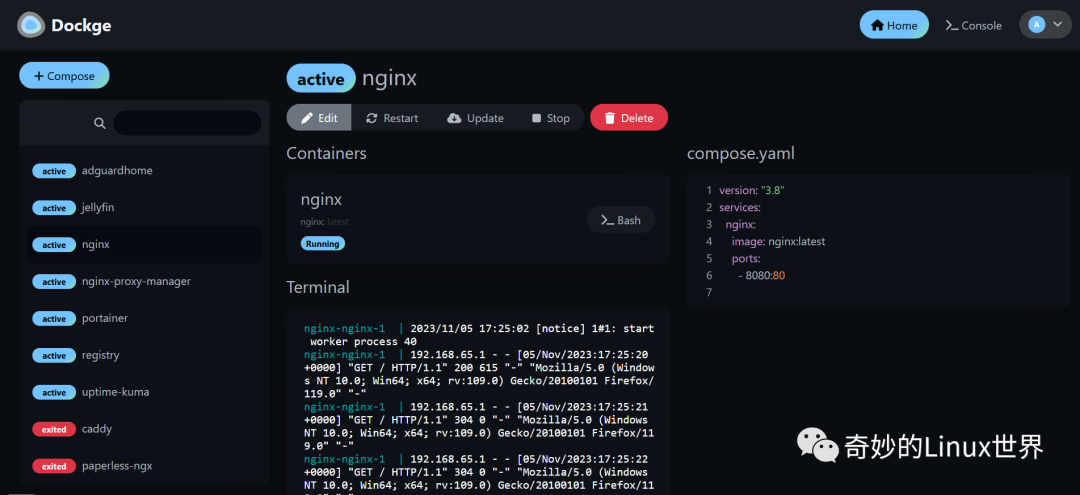
Task: Click the Dockge title text
Action: [81, 26]
